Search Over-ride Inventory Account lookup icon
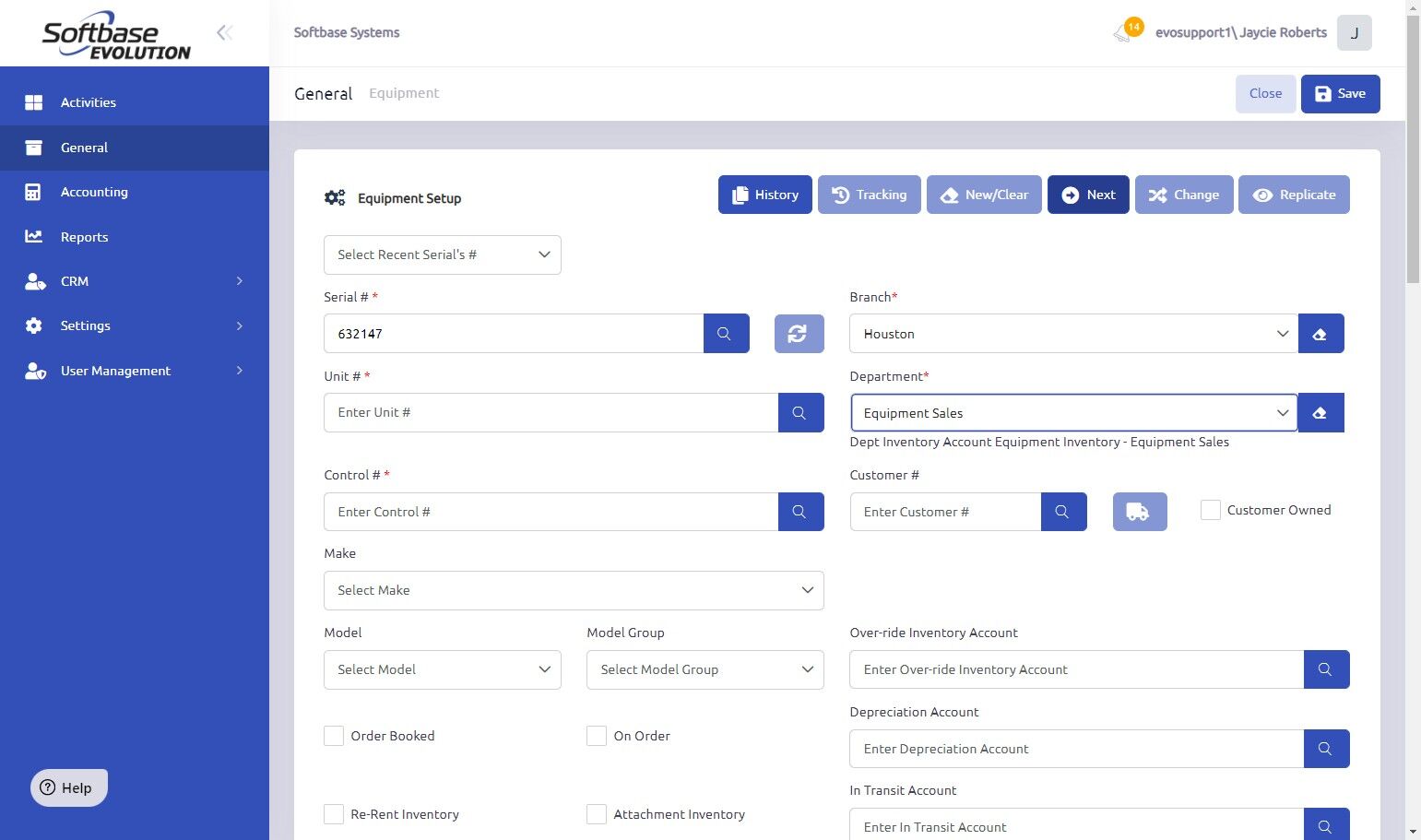 pos(1326,669)
